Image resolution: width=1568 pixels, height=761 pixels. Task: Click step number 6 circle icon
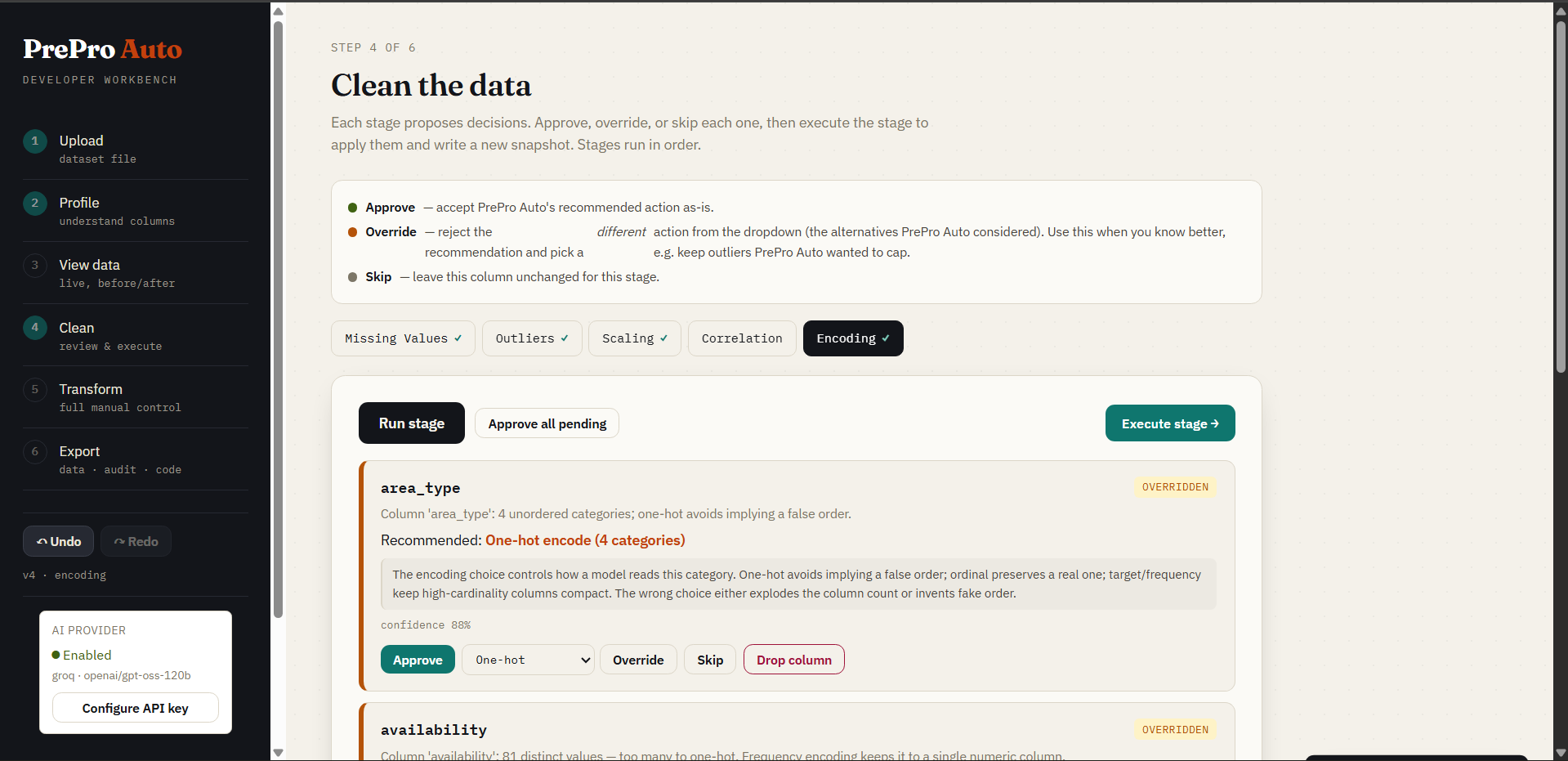(x=34, y=451)
